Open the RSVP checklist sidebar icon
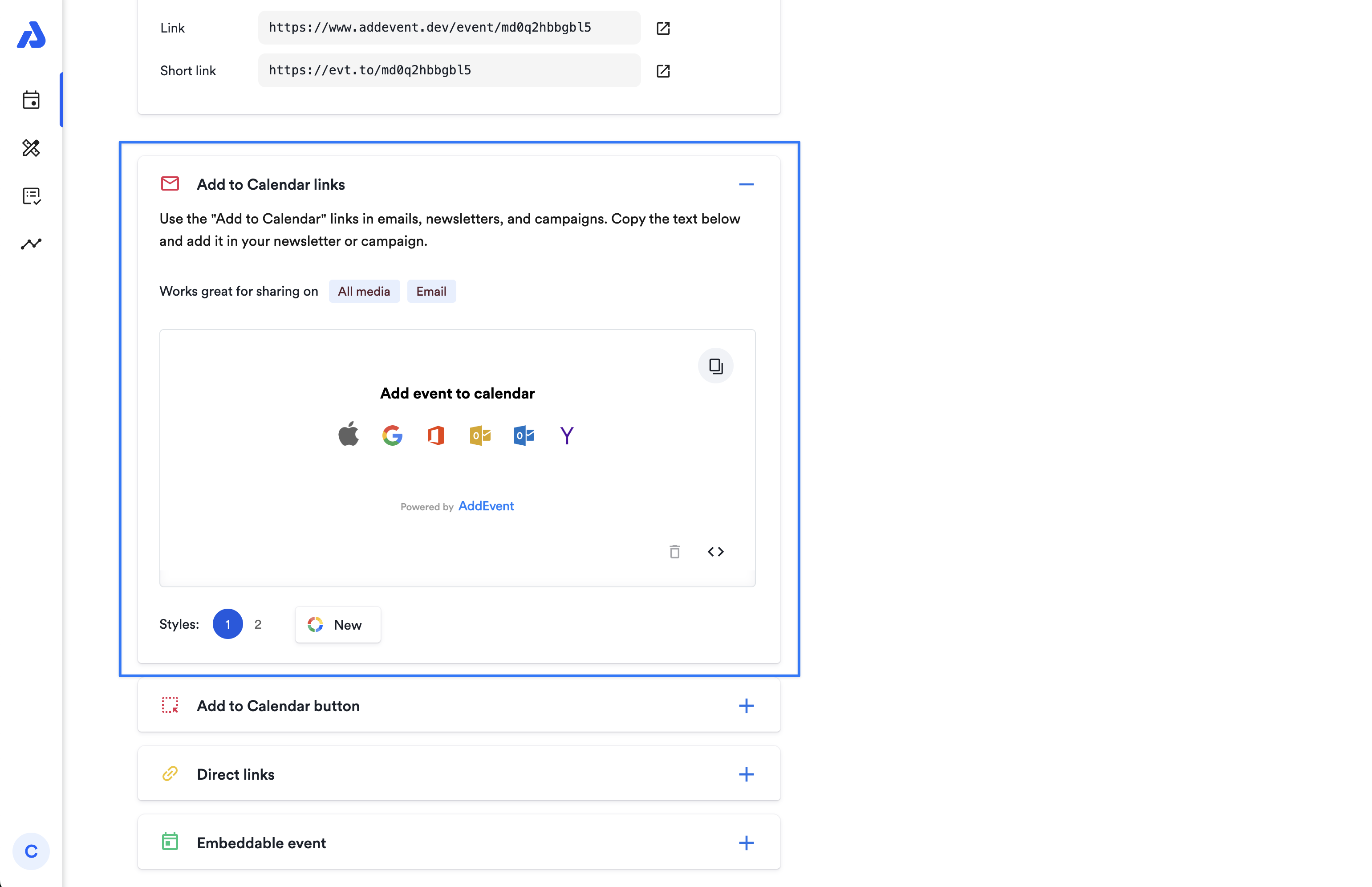The width and height of the screenshot is (1372, 887). coord(31,196)
